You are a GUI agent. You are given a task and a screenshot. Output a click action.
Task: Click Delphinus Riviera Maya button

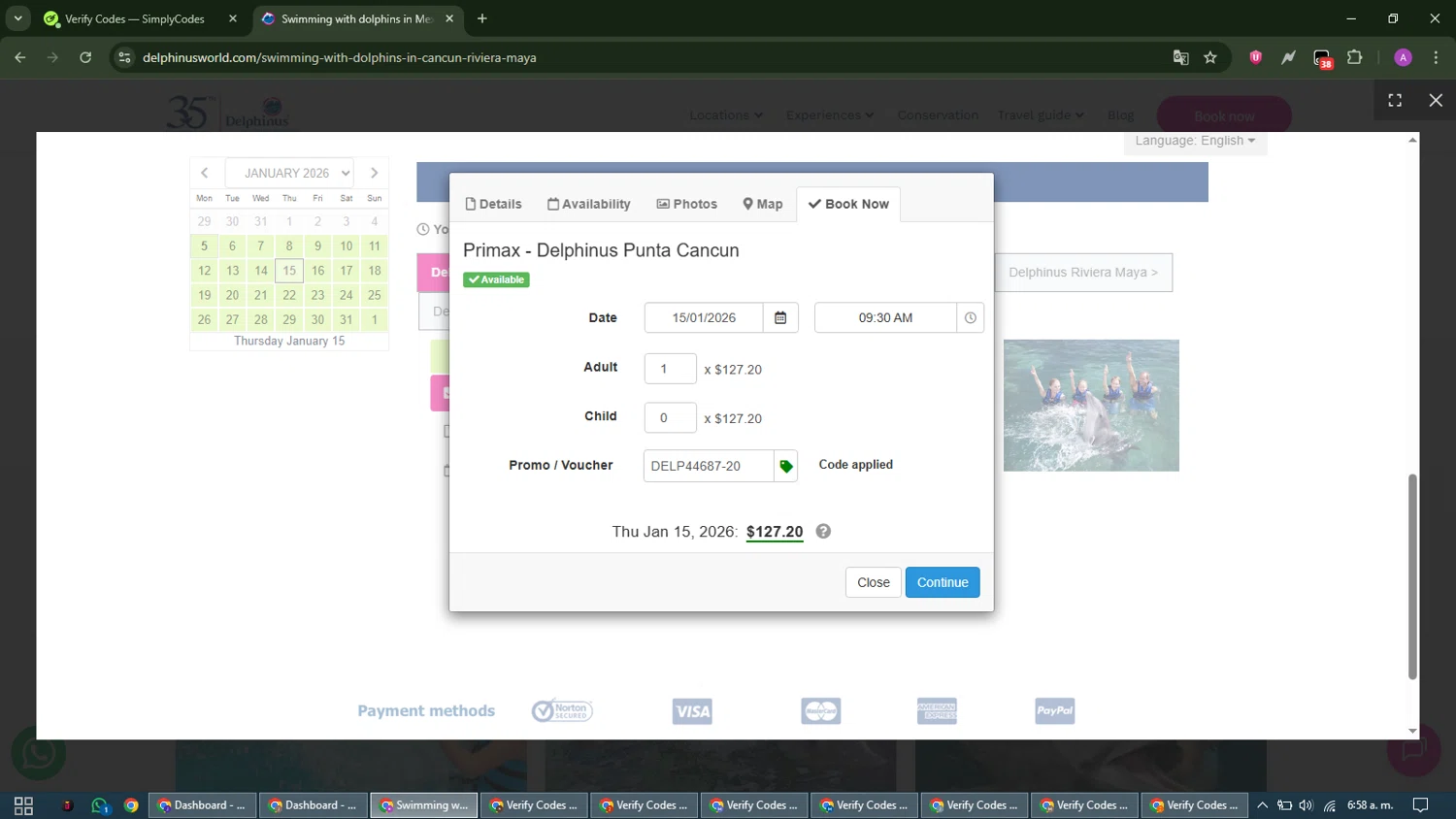1083,273
